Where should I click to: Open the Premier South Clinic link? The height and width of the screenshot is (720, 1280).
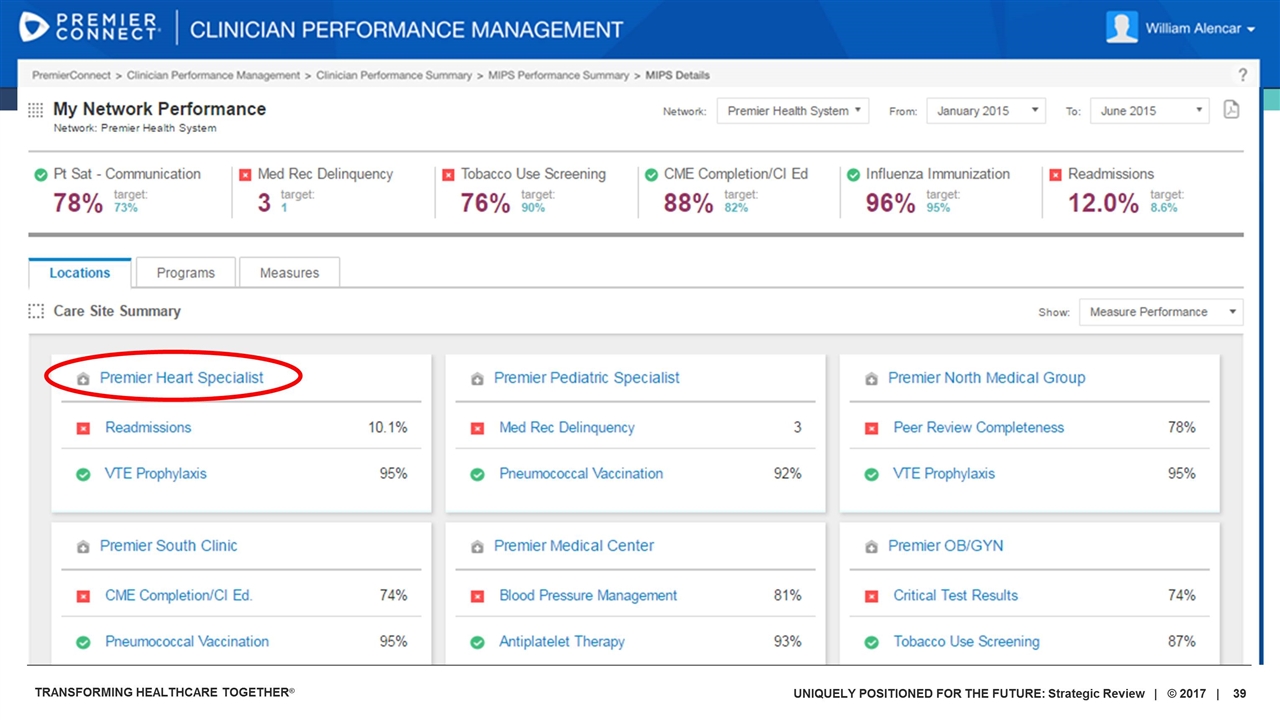pos(169,546)
